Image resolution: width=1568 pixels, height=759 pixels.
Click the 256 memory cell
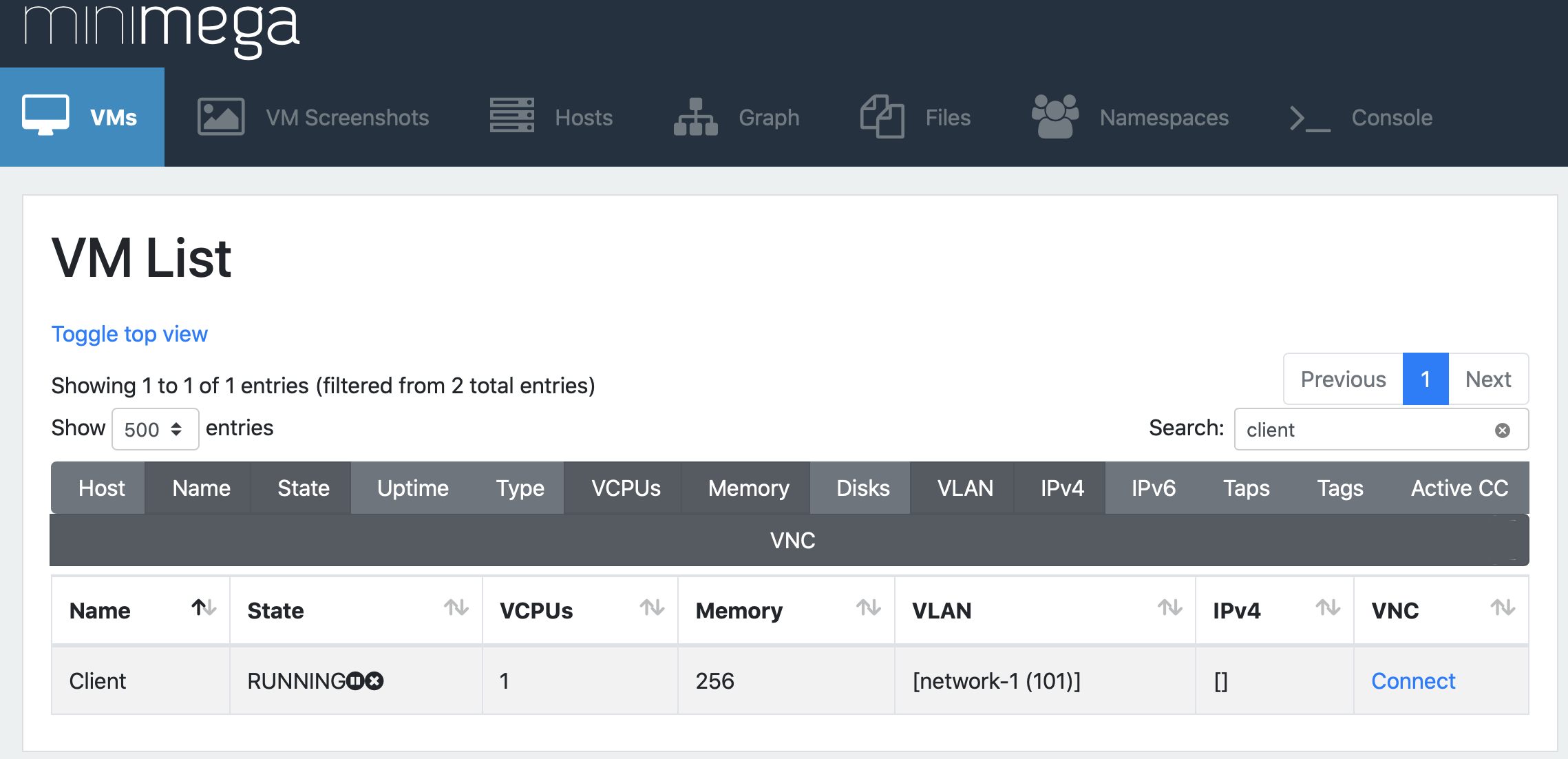pos(786,681)
